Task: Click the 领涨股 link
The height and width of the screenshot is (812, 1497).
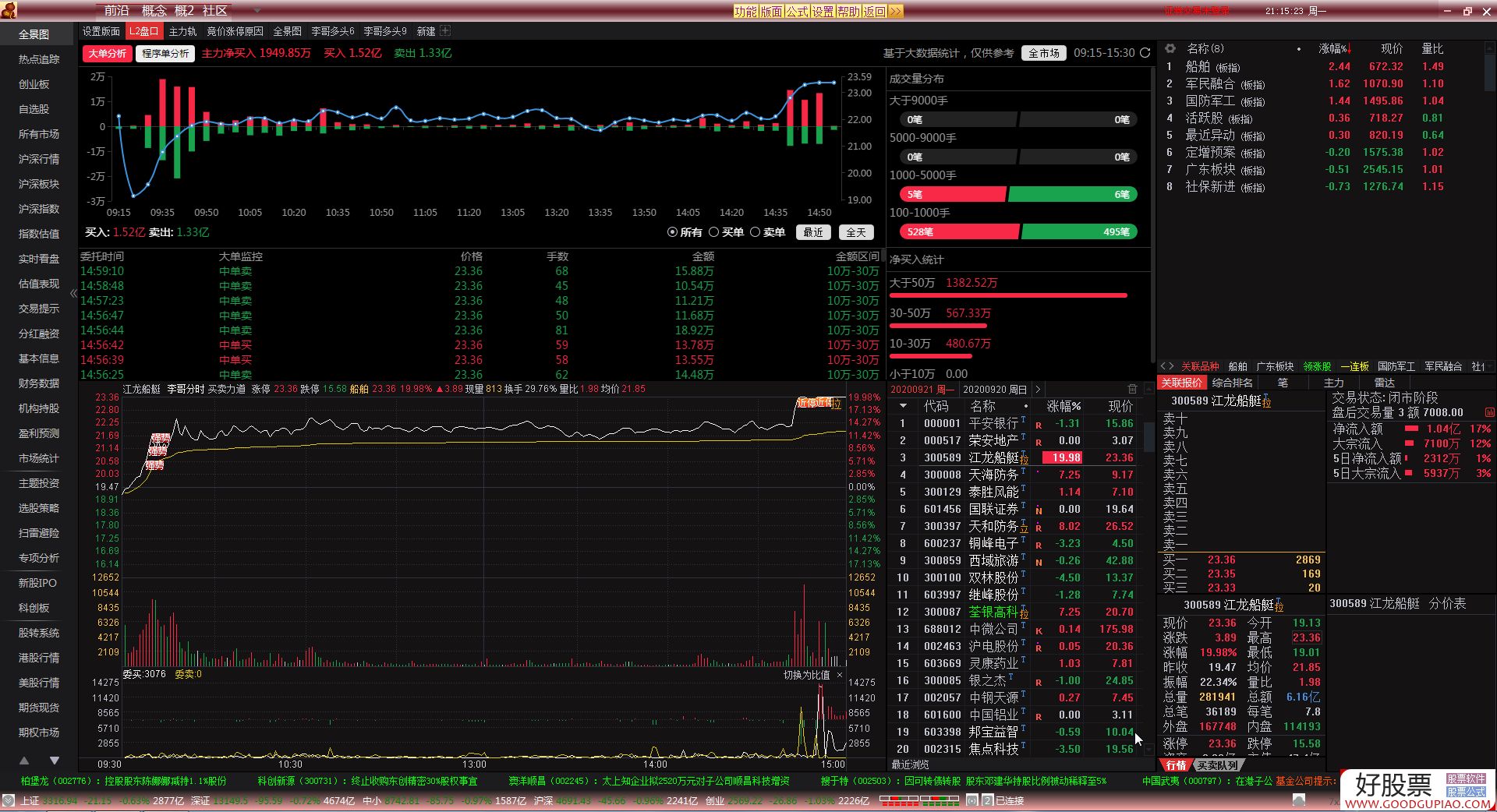Action: (1318, 366)
